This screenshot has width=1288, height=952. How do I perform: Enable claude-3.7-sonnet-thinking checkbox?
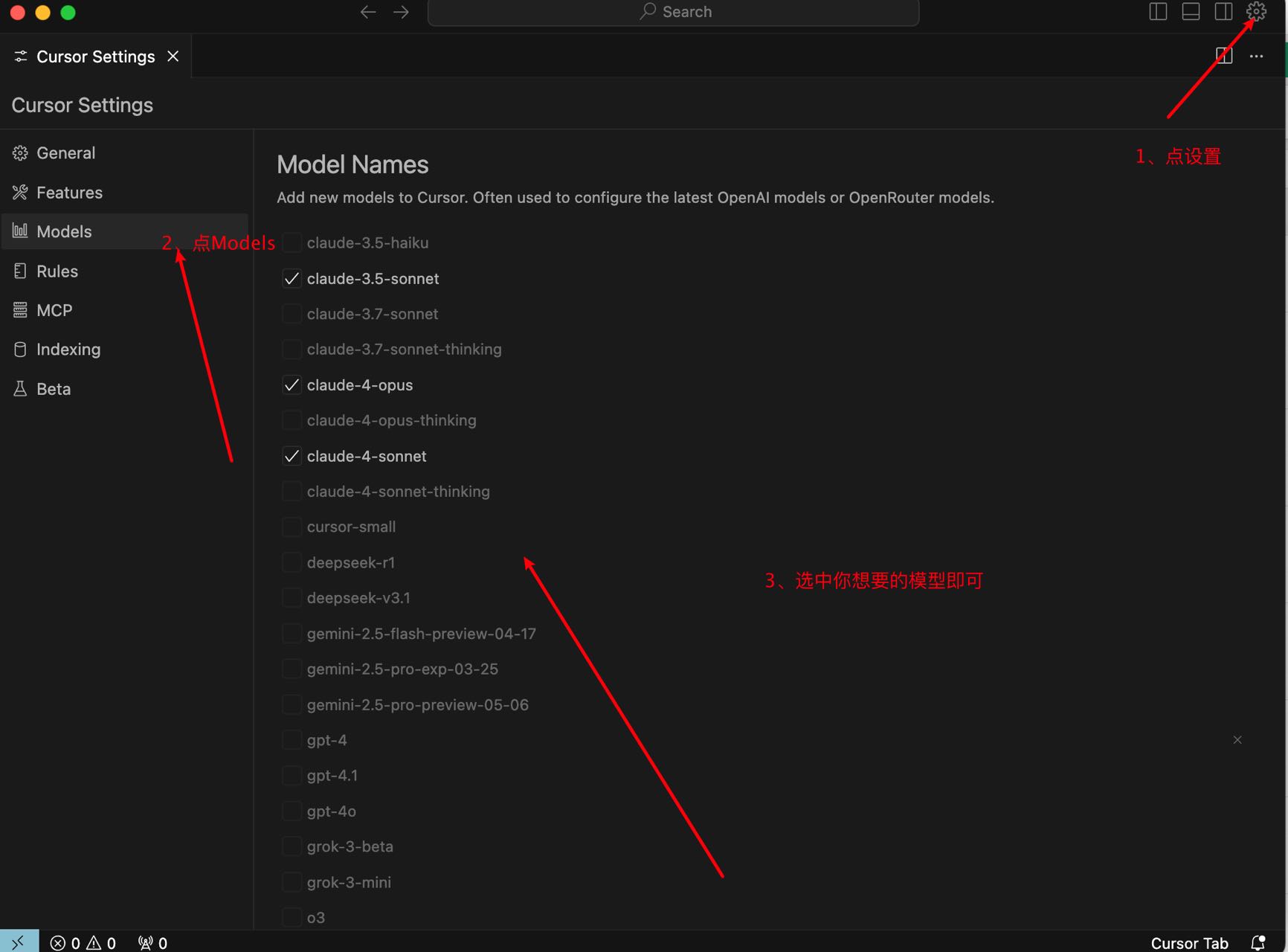[292, 349]
